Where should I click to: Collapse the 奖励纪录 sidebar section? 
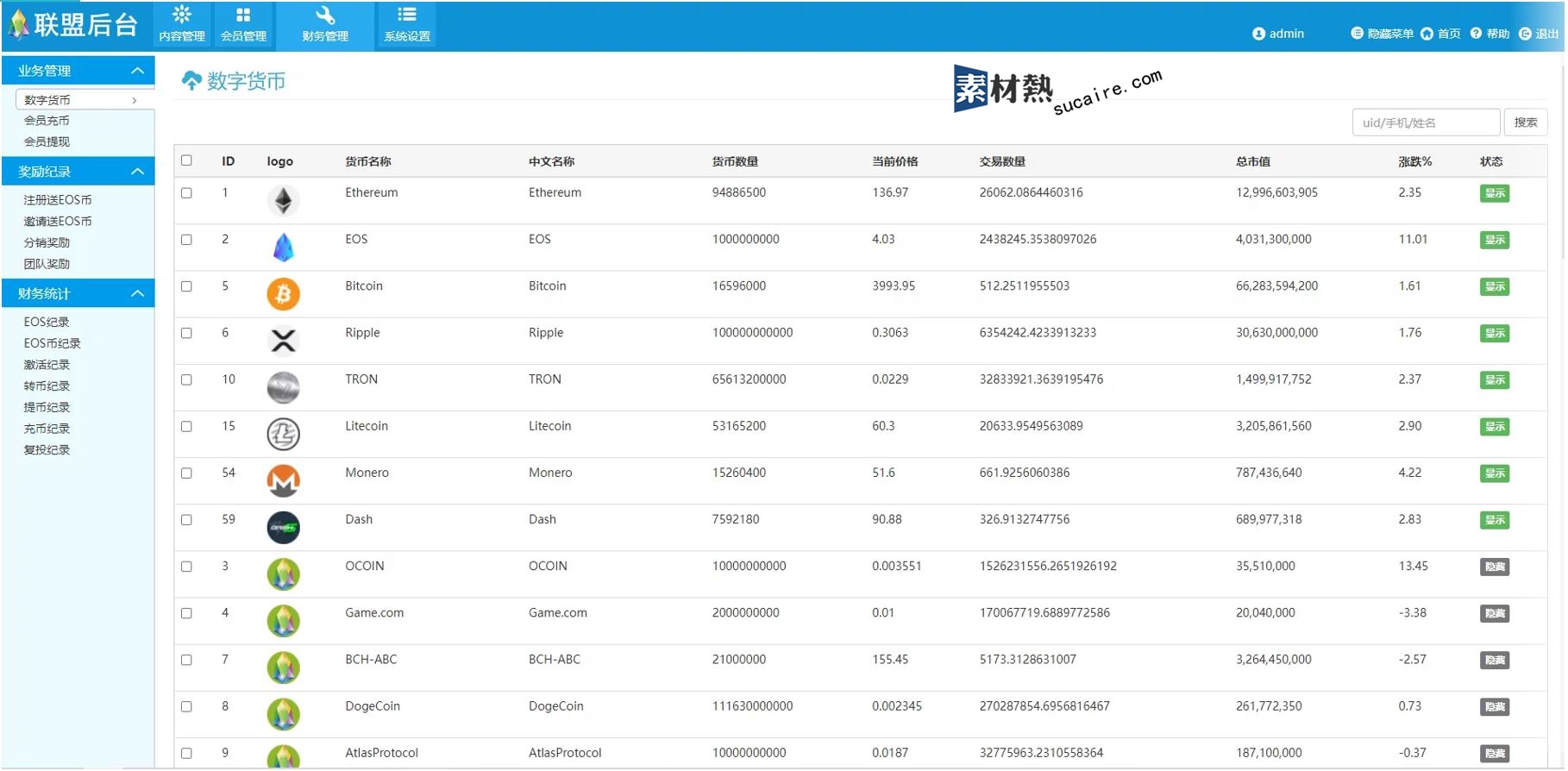(x=137, y=172)
